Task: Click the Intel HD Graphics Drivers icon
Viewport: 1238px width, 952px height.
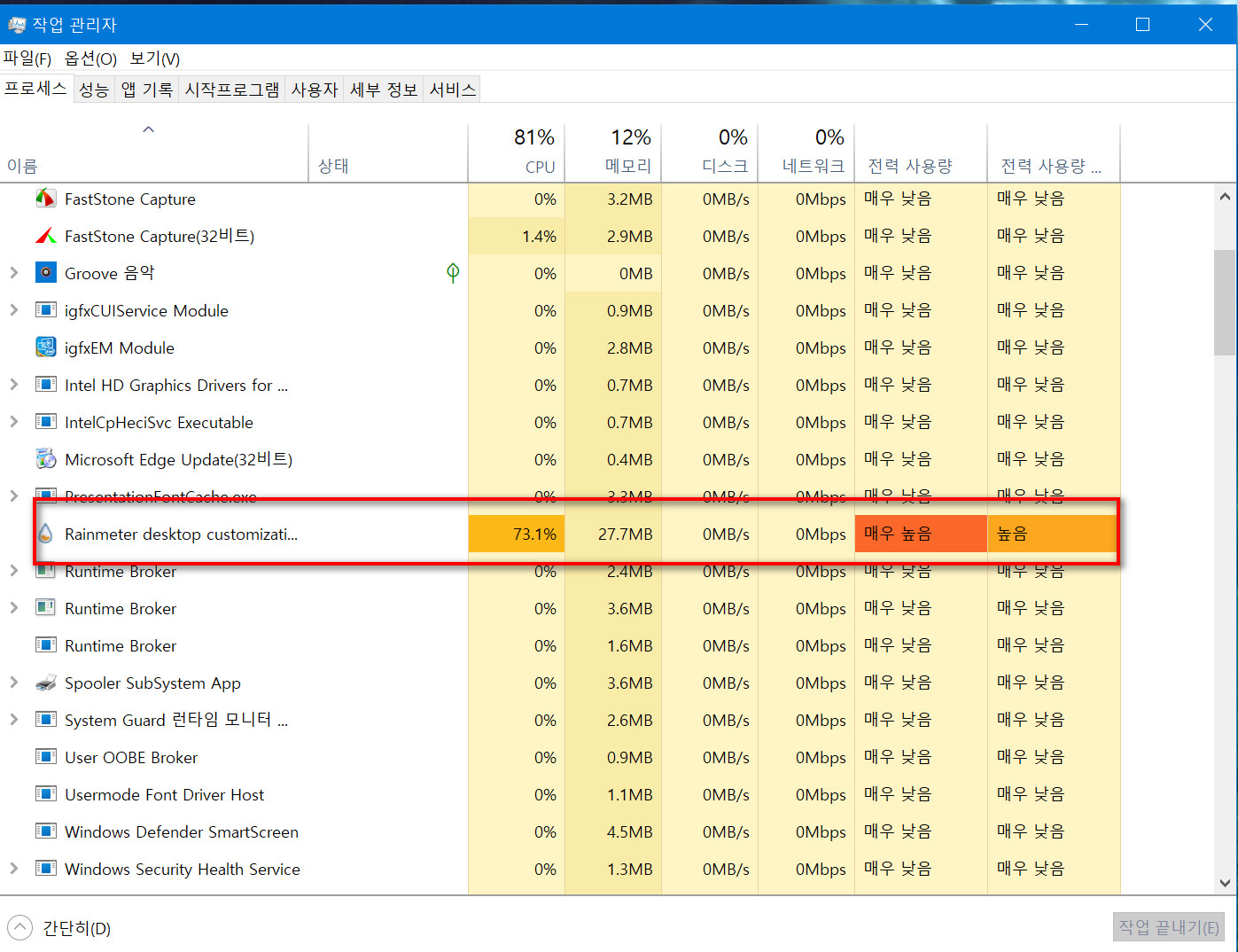Action: pos(45,385)
